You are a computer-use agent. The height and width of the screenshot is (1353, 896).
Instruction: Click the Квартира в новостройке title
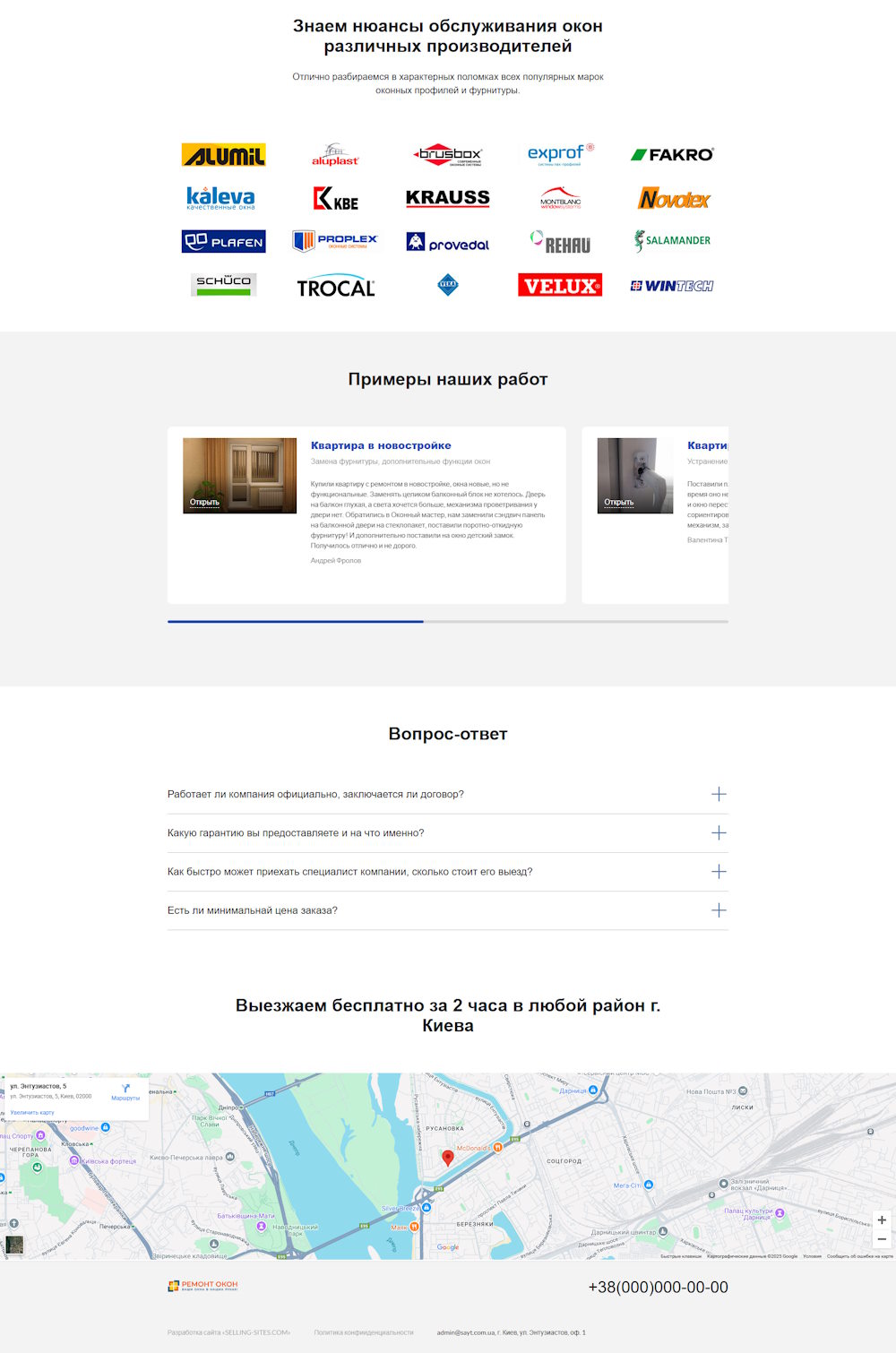[x=381, y=445]
